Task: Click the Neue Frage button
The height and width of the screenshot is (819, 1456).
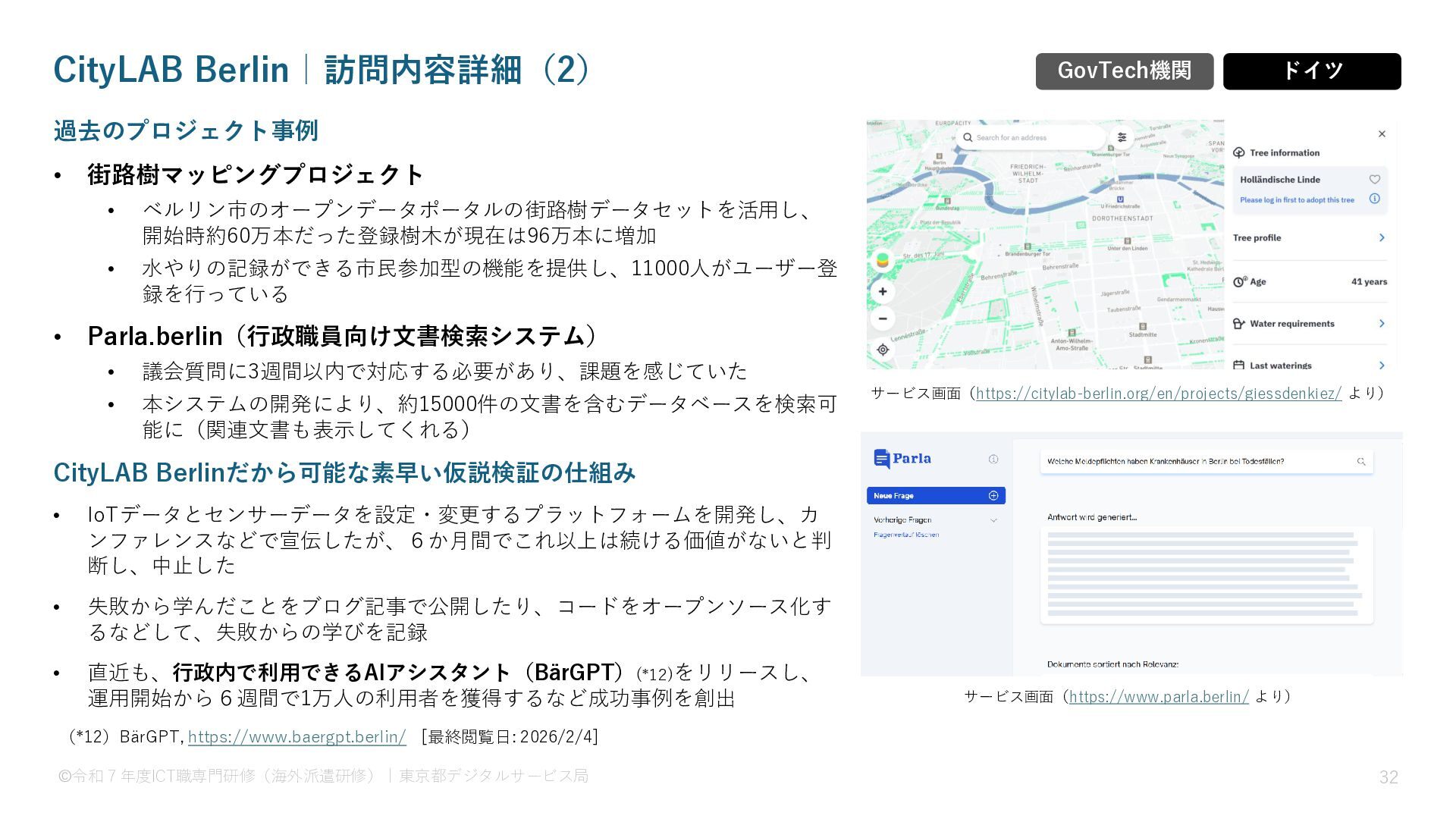Action: (935, 496)
